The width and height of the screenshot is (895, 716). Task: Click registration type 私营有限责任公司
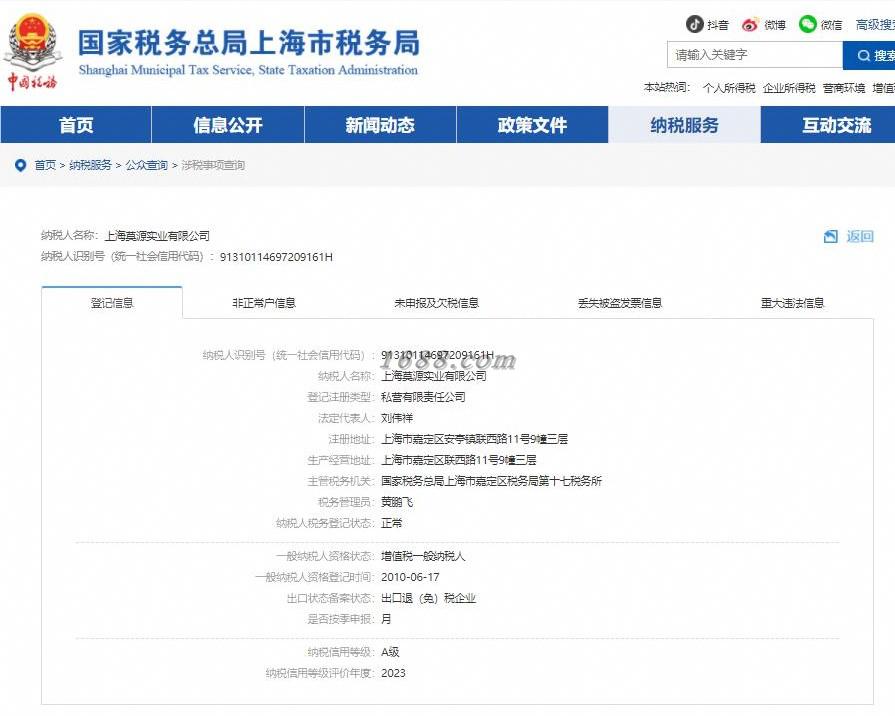pos(423,397)
